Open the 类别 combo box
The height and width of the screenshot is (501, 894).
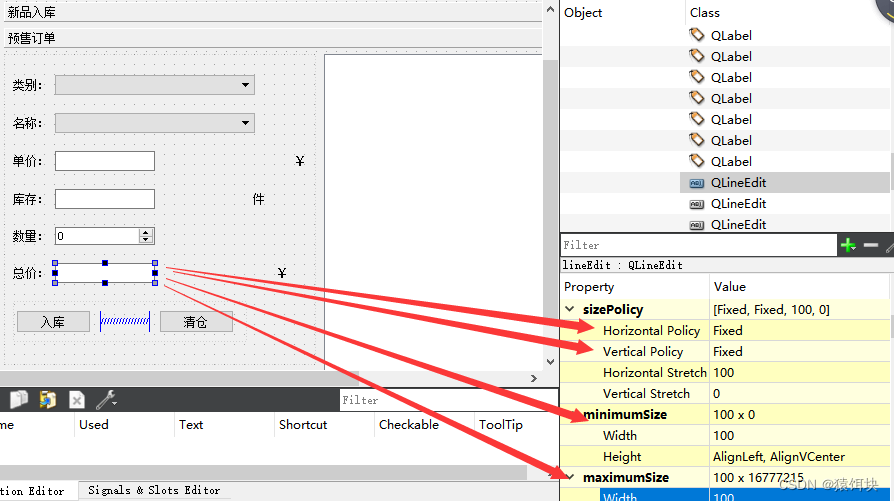pos(154,86)
